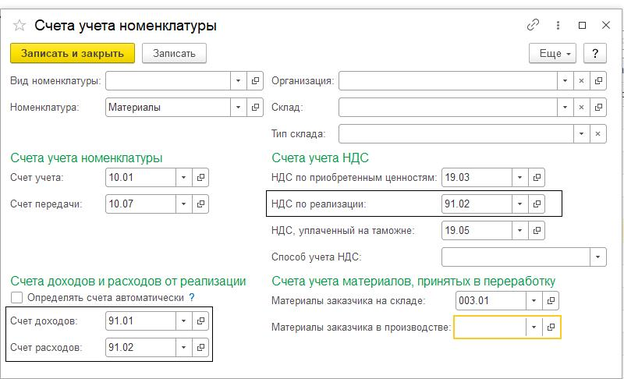Open the Организация field's linked form
The height and width of the screenshot is (379, 624).
[x=598, y=81]
